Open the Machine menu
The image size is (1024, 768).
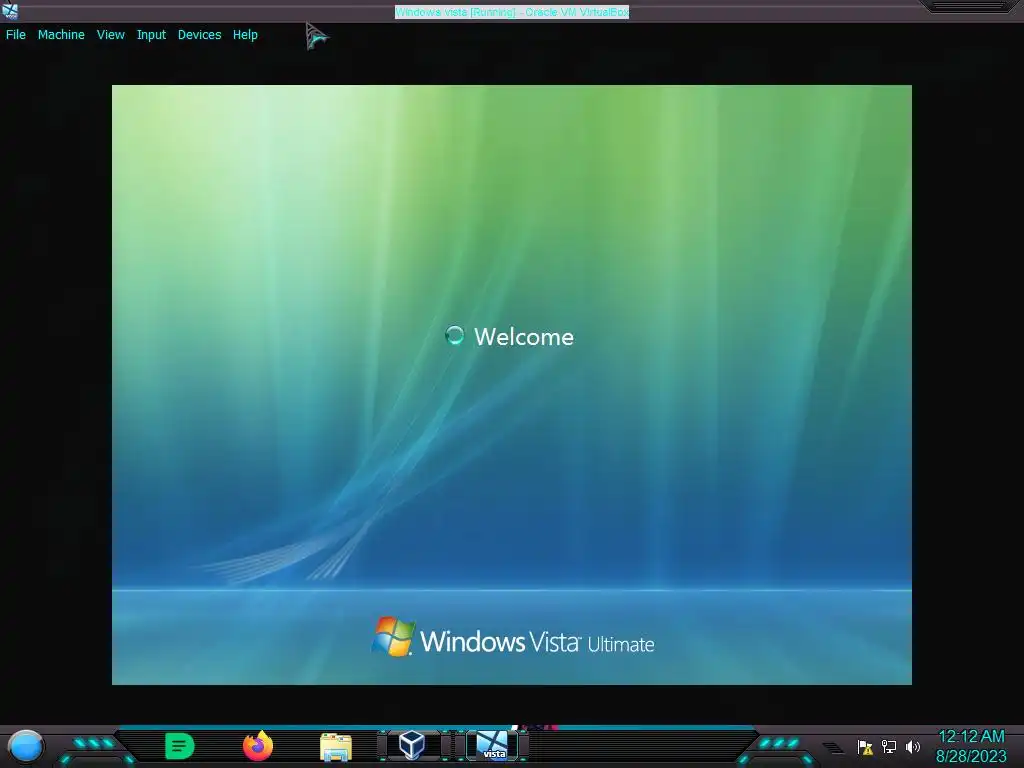61,35
